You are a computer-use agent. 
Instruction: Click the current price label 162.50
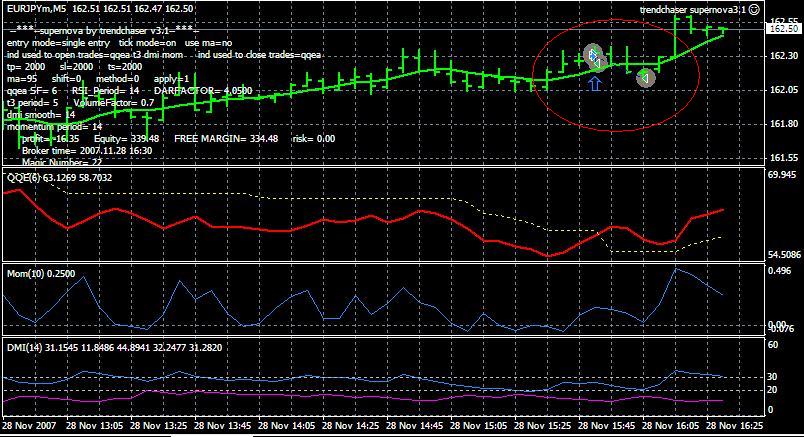784,29
